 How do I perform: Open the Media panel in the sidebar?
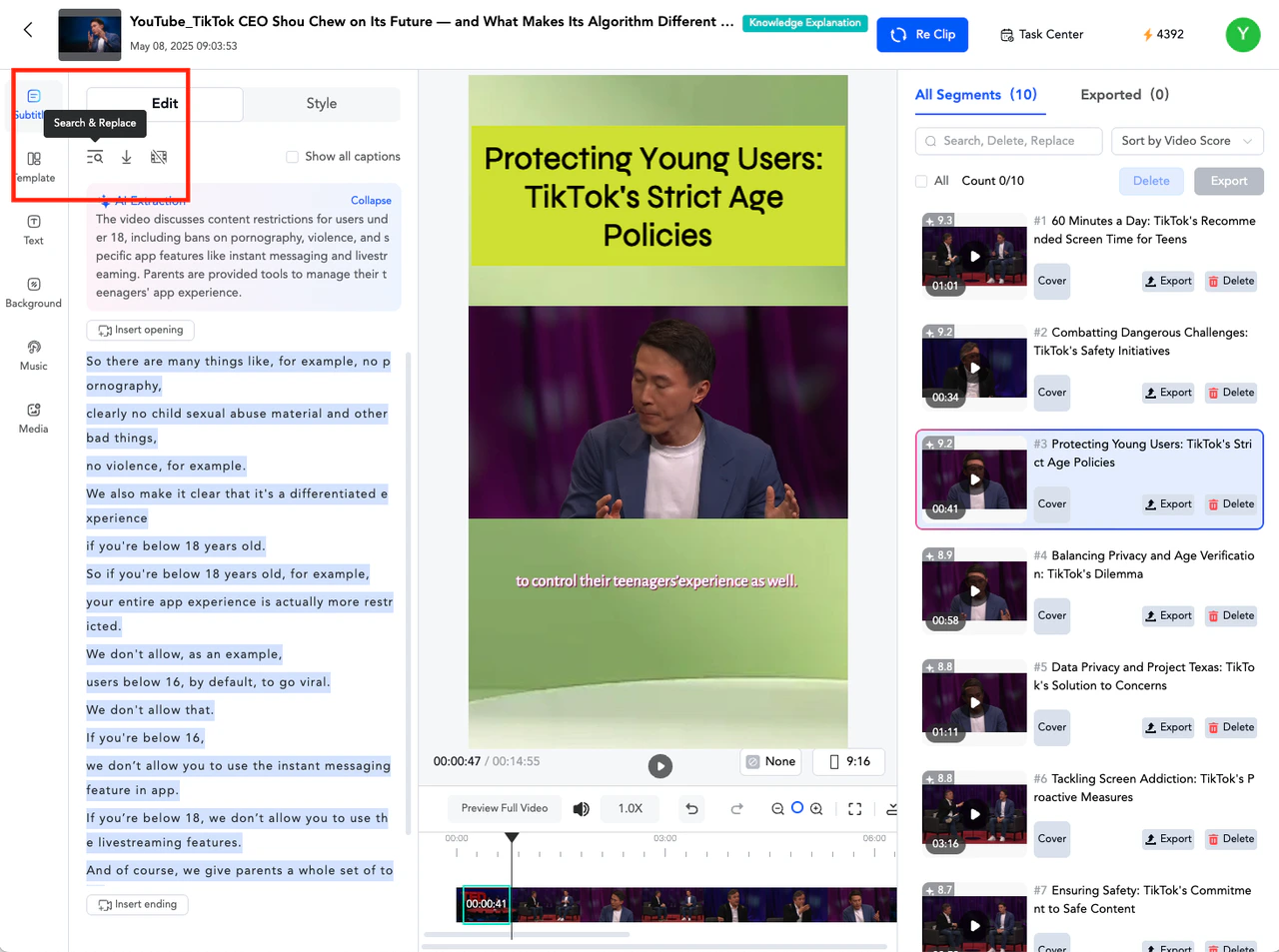click(x=34, y=419)
